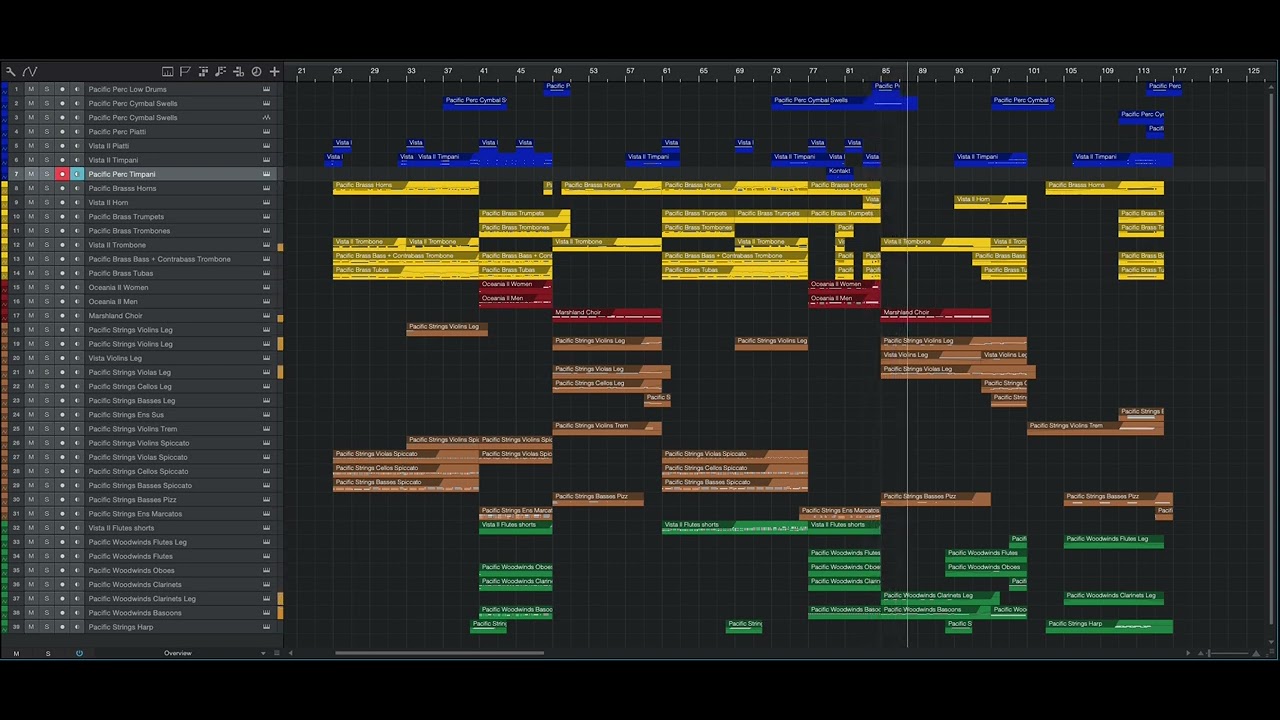Image resolution: width=1280 pixels, height=720 pixels.
Task: Click the Overview label below the tracks
Action: [x=178, y=653]
